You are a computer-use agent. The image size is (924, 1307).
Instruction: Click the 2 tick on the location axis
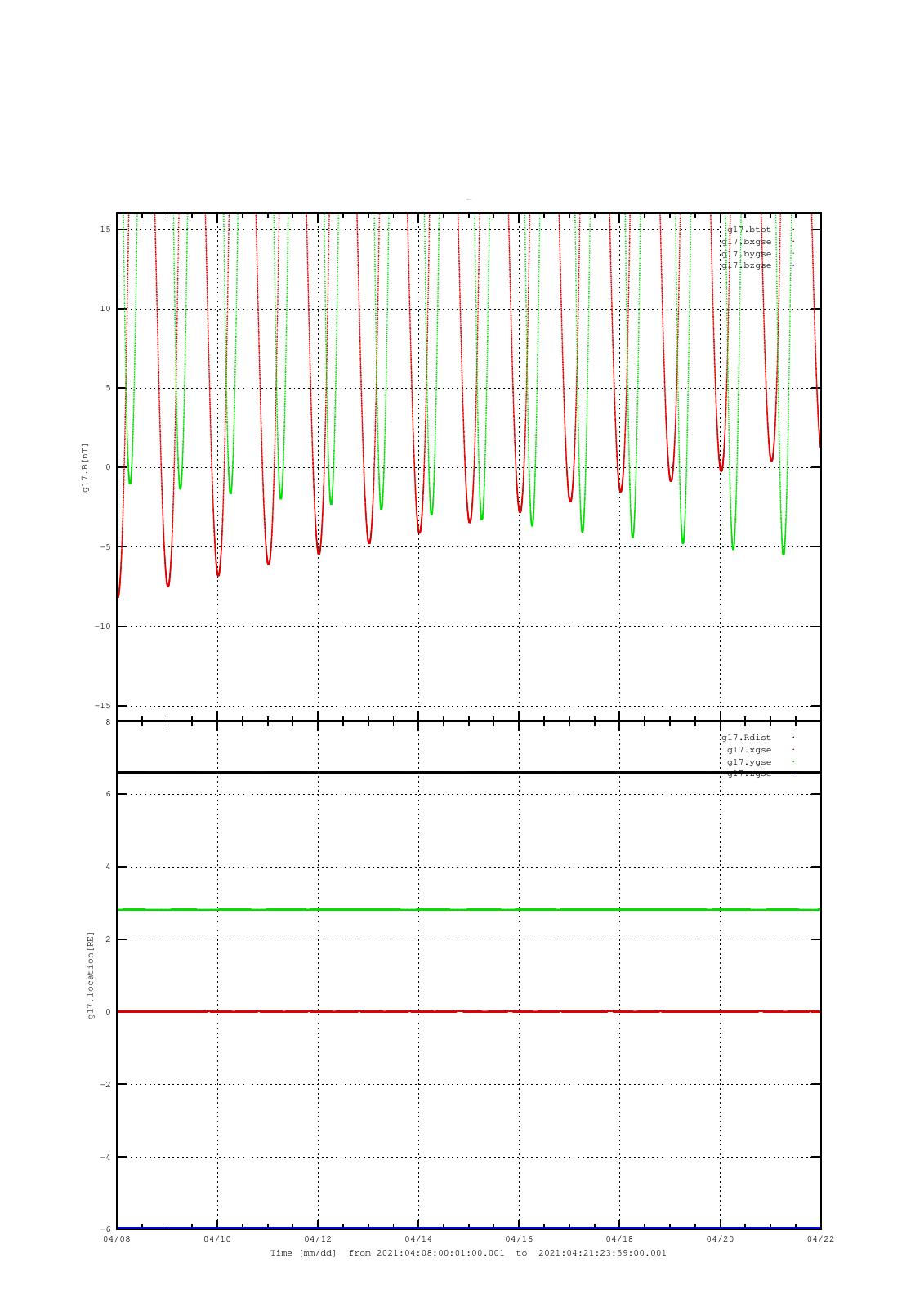108,939
